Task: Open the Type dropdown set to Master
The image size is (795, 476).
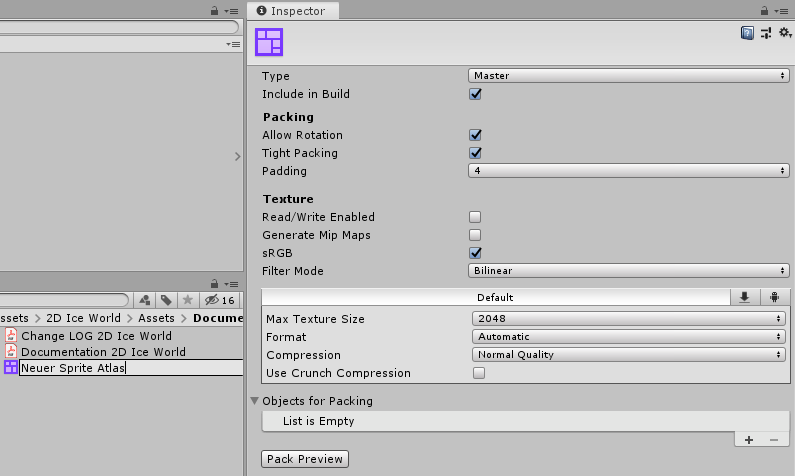Action: 628,76
